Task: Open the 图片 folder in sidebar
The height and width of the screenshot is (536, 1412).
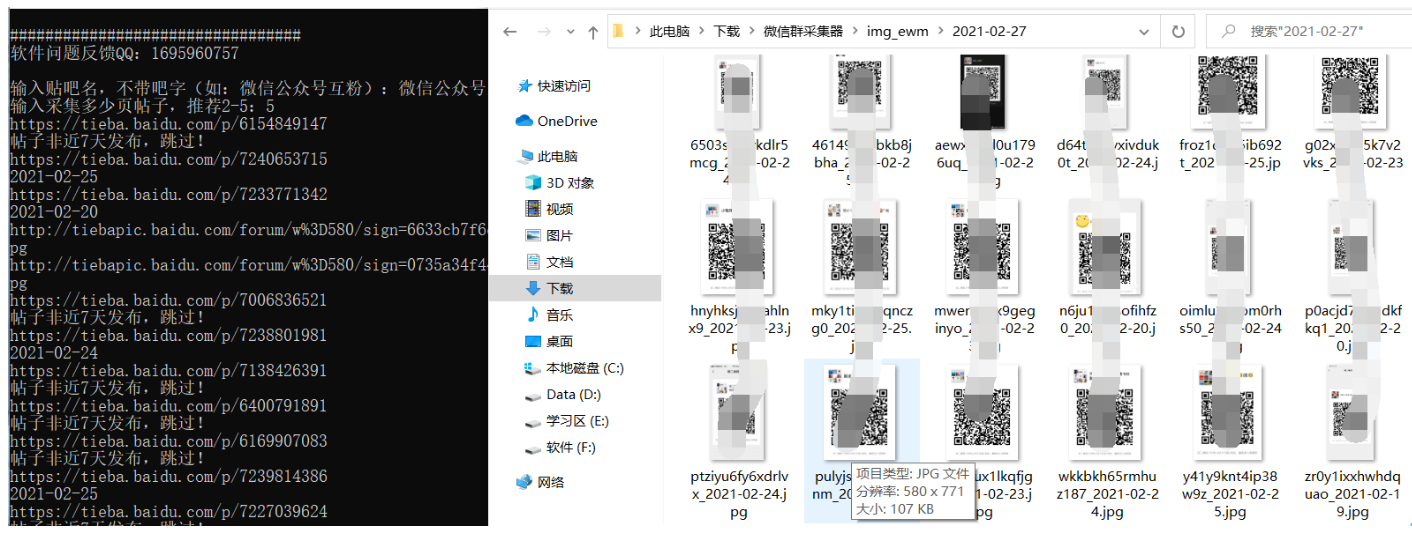Action: (x=559, y=235)
